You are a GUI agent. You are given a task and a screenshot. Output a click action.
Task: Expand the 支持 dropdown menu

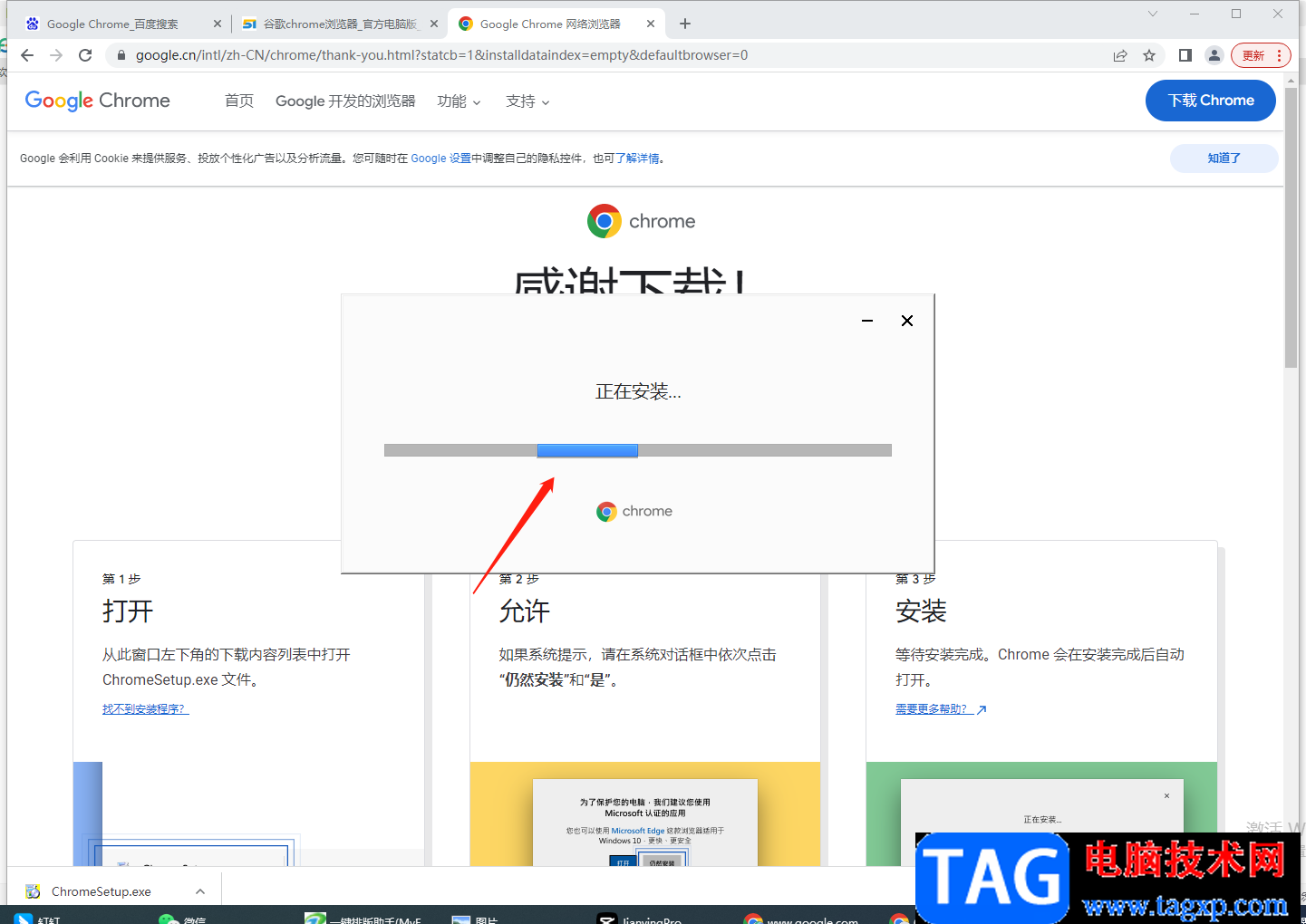tap(527, 101)
